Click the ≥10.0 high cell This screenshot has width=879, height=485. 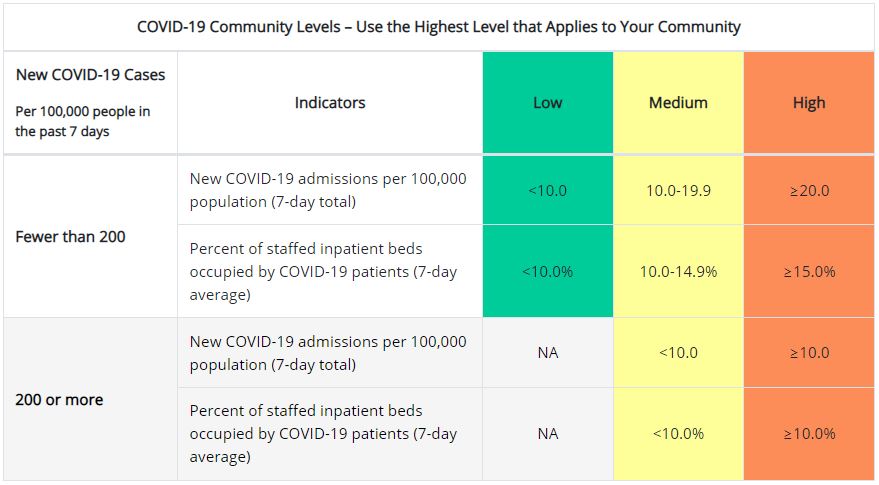coord(809,353)
